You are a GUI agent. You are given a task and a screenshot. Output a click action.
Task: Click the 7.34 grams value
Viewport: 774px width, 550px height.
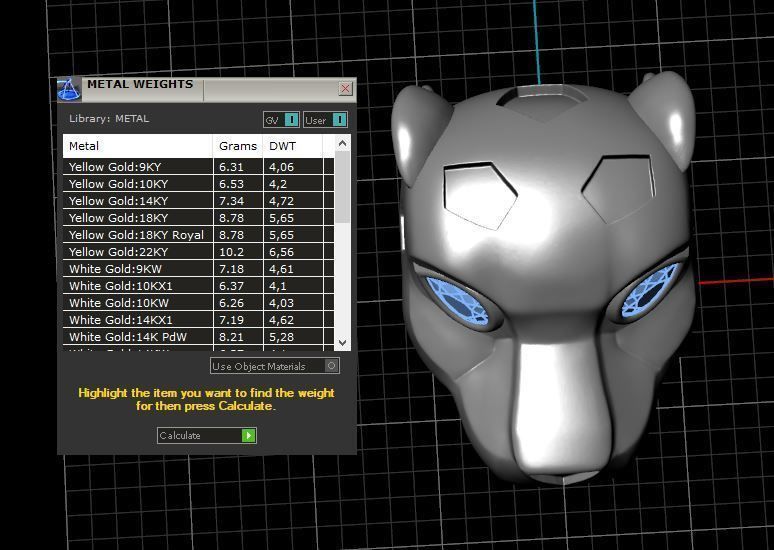tap(232, 201)
